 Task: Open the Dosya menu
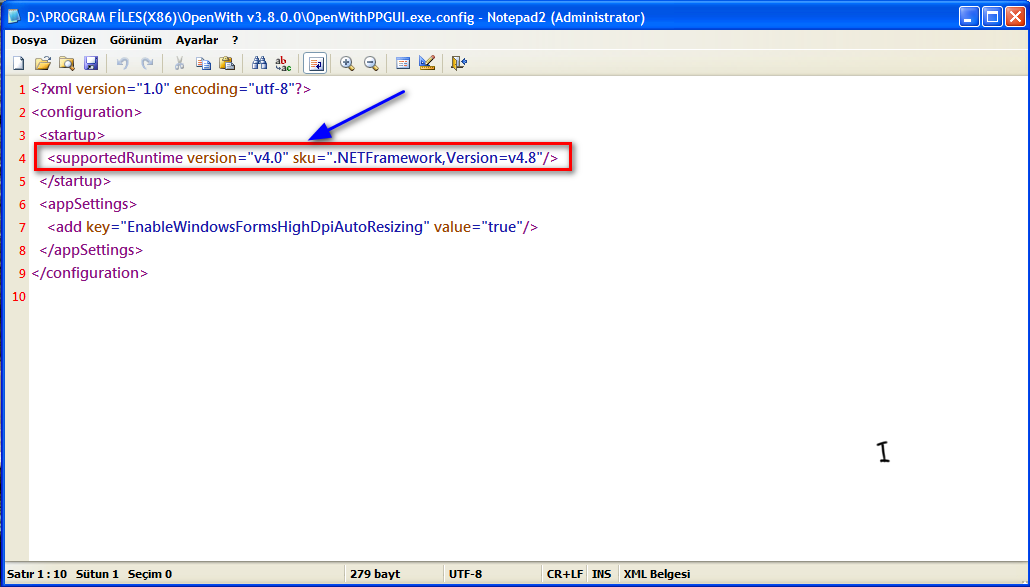click(29, 40)
